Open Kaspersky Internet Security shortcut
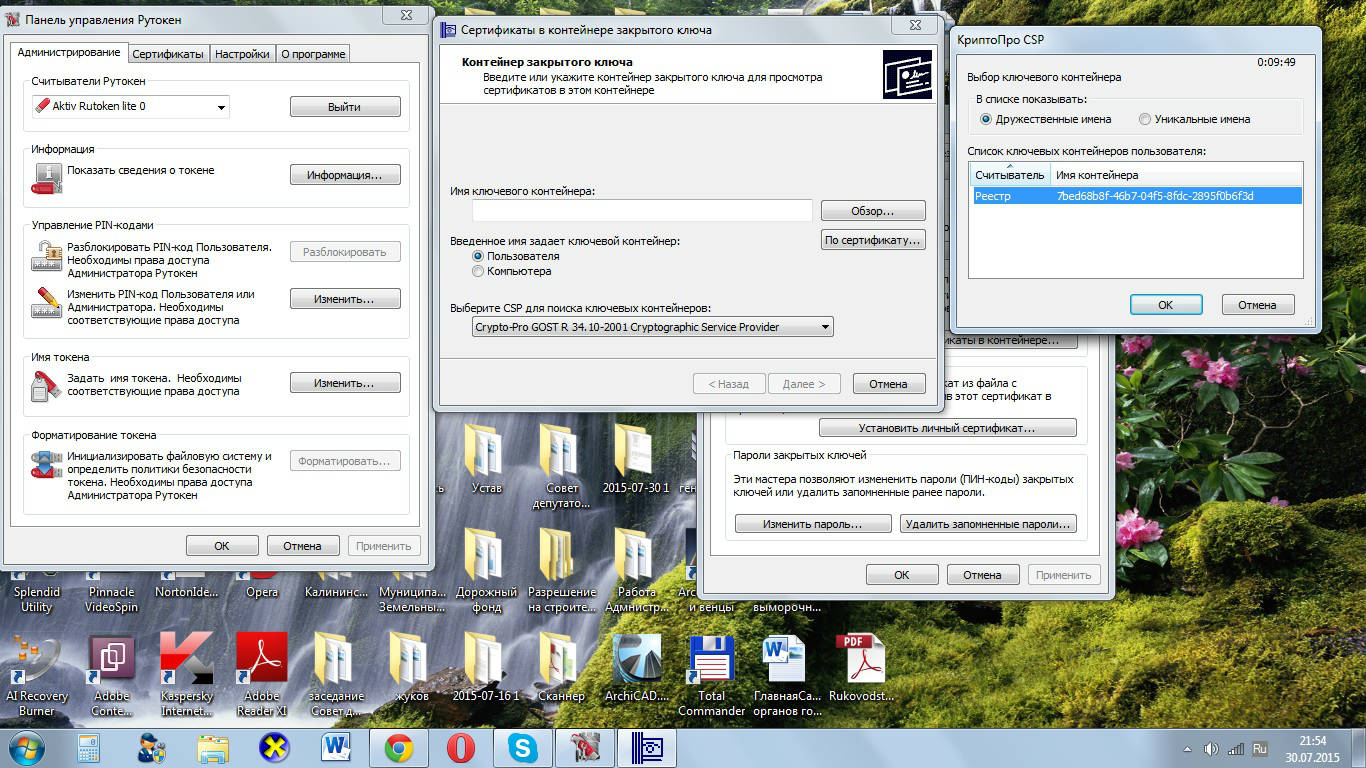The image size is (1366, 768). coord(187,660)
